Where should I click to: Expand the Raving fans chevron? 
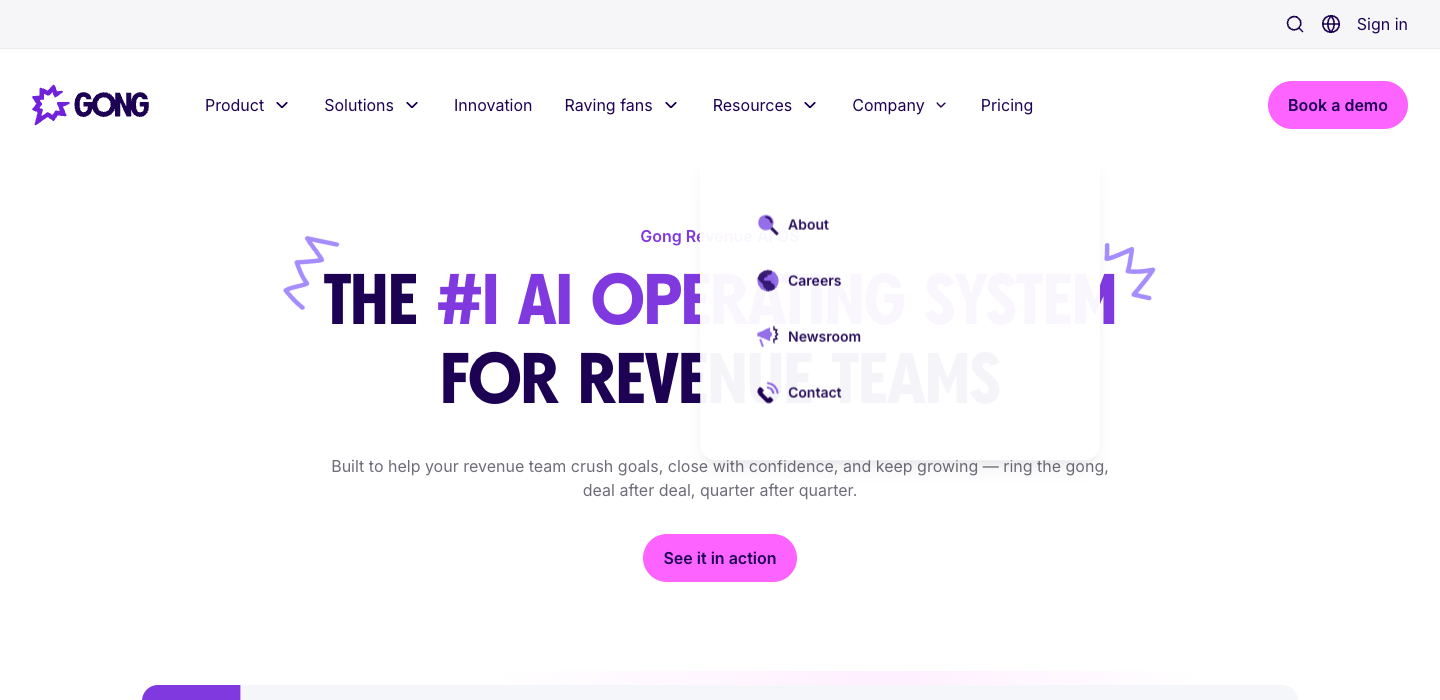point(671,105)
